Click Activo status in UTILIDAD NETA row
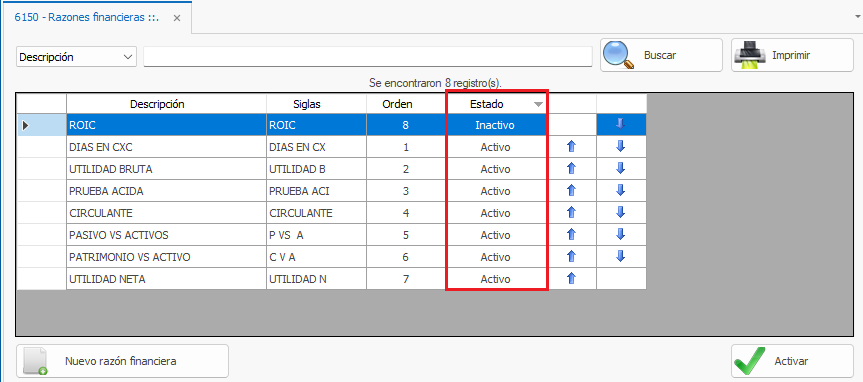Image resolution: width=863 pixels, height=382 pixels. click(495, 279)
